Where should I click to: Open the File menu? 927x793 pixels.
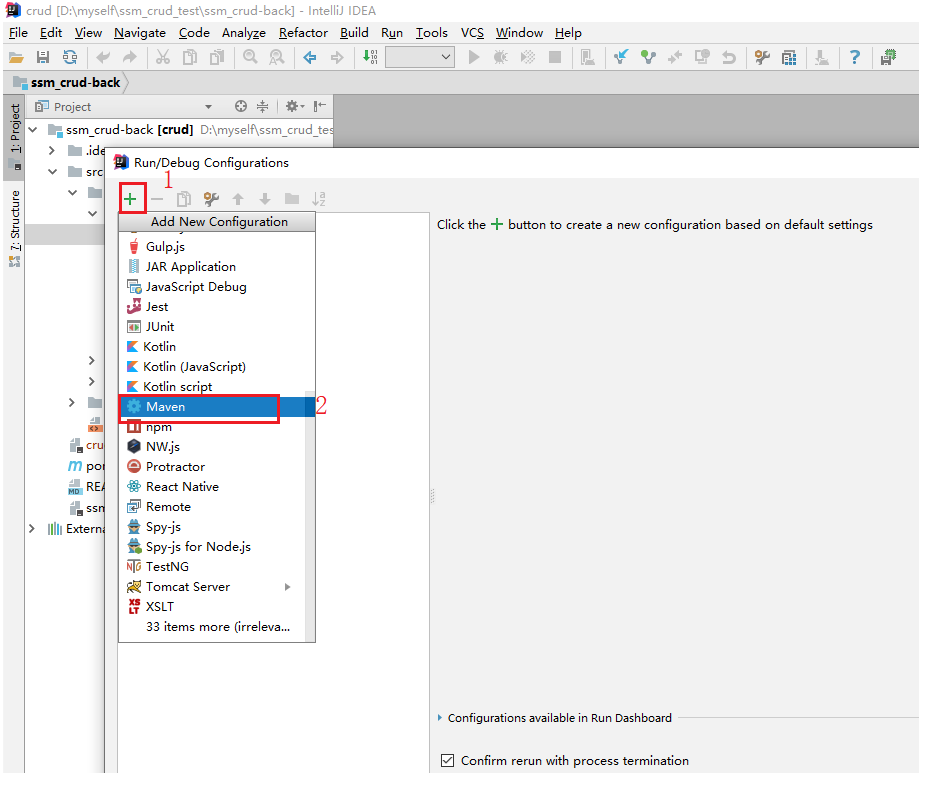point(18,33)
